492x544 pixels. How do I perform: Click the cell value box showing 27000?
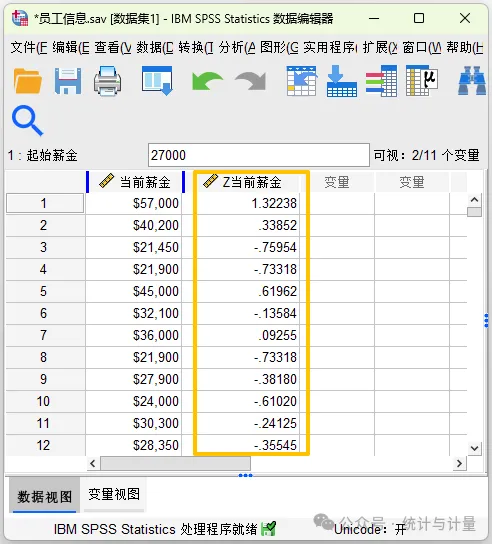(x=258, y=155)
